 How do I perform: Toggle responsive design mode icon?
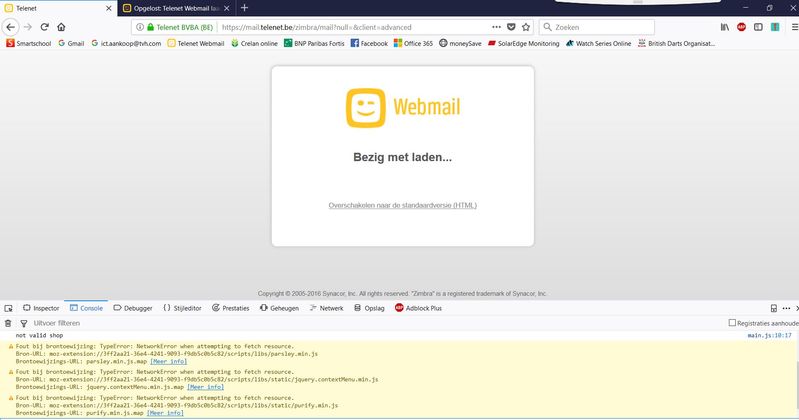(774, 308)
